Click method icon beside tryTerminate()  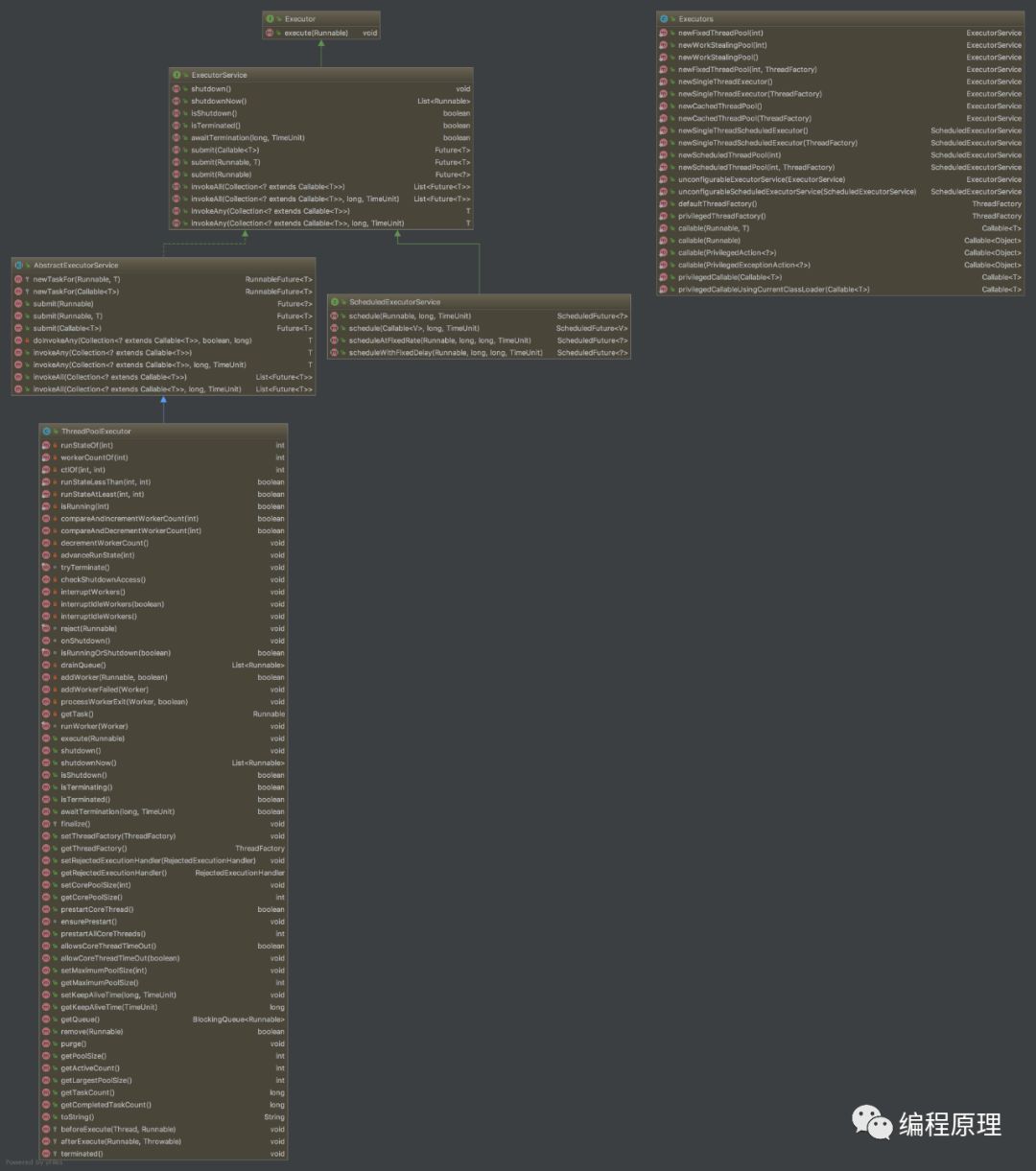(x=46, y=568)
